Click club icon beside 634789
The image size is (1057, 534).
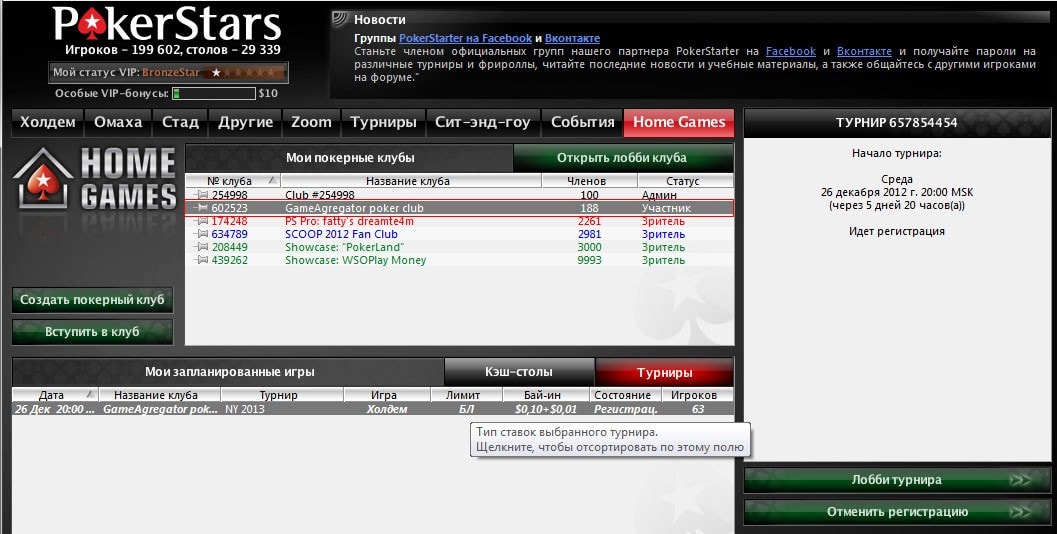coord(201,234)
